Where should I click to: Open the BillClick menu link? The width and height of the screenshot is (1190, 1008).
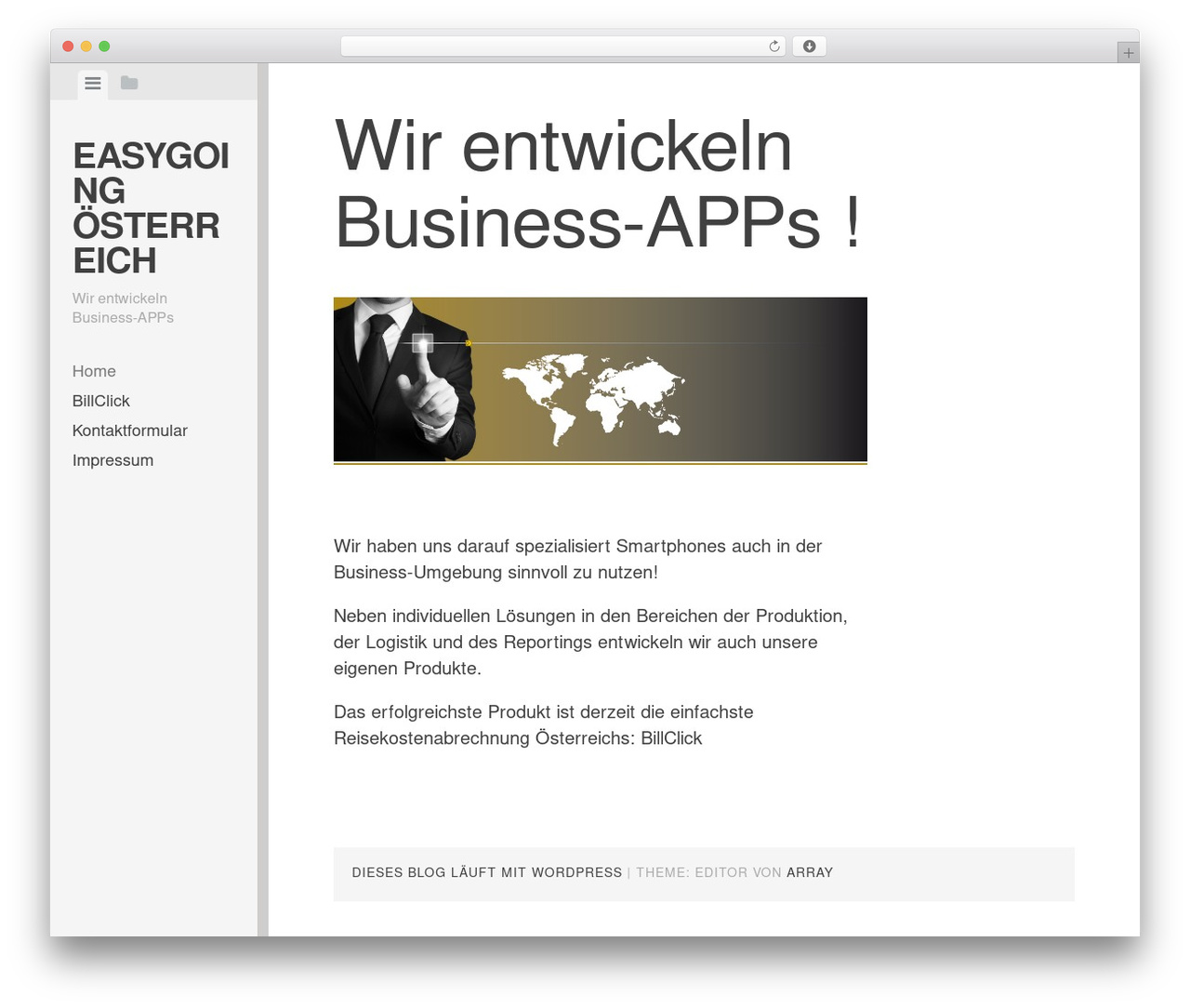(100, 401)
